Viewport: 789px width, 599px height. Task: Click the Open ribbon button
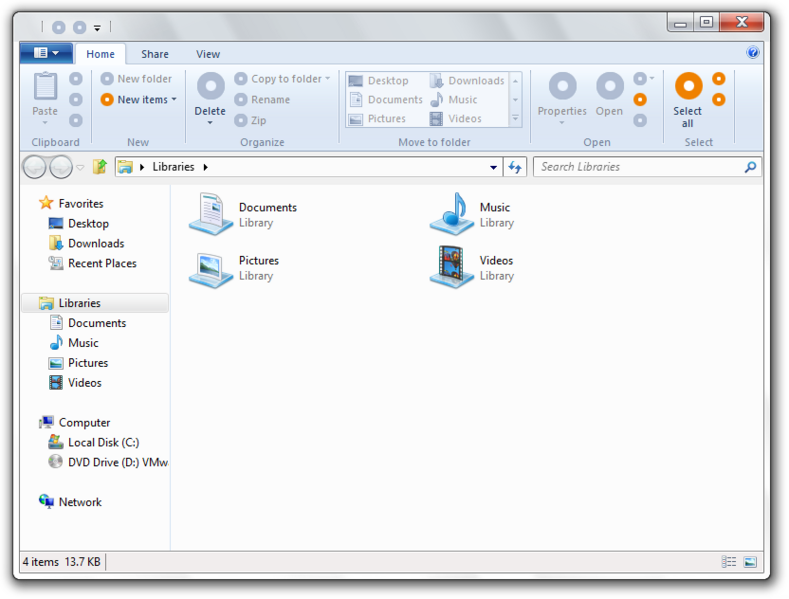pyautogui.click(x=609, y=96)
